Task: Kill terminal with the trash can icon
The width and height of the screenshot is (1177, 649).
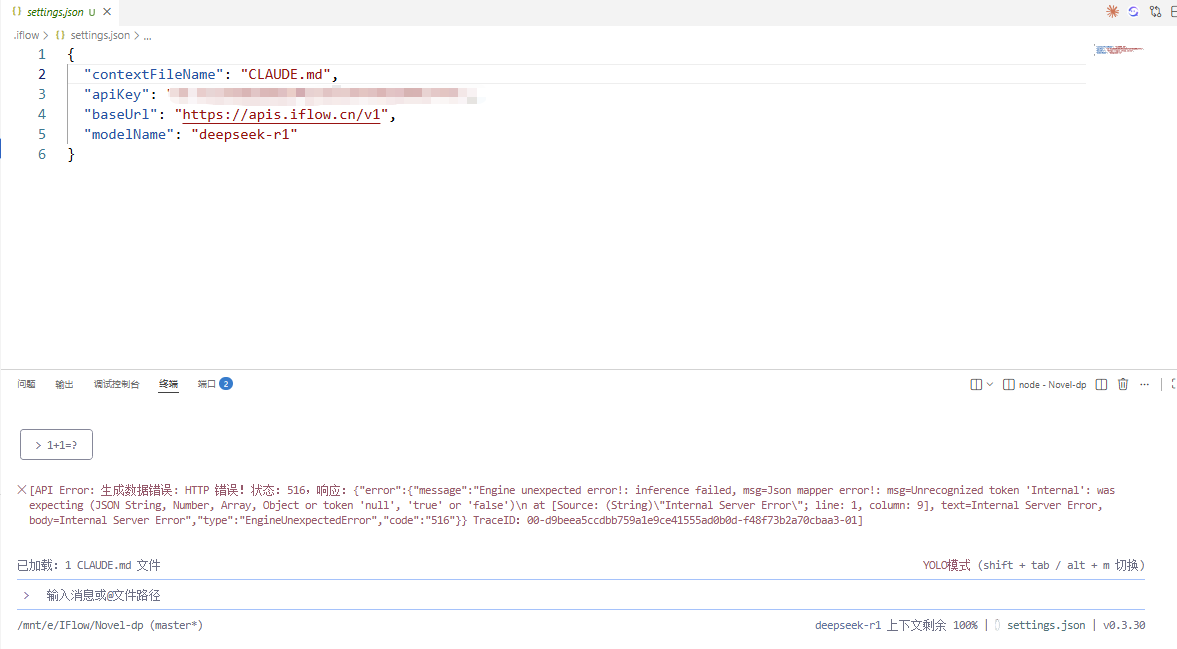Action: (x=1123, y=384)
